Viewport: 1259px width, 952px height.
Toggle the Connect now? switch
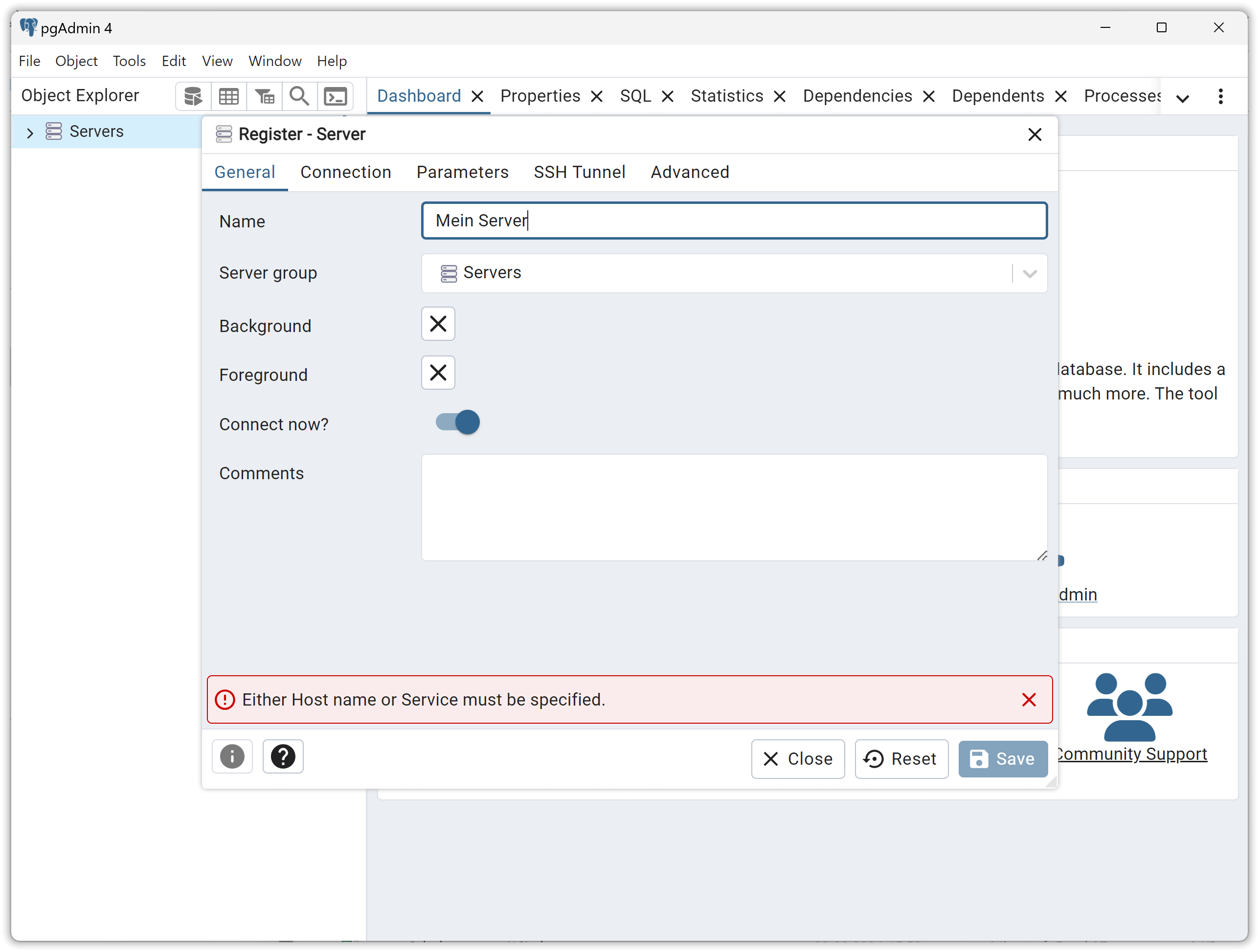[457, 422]
